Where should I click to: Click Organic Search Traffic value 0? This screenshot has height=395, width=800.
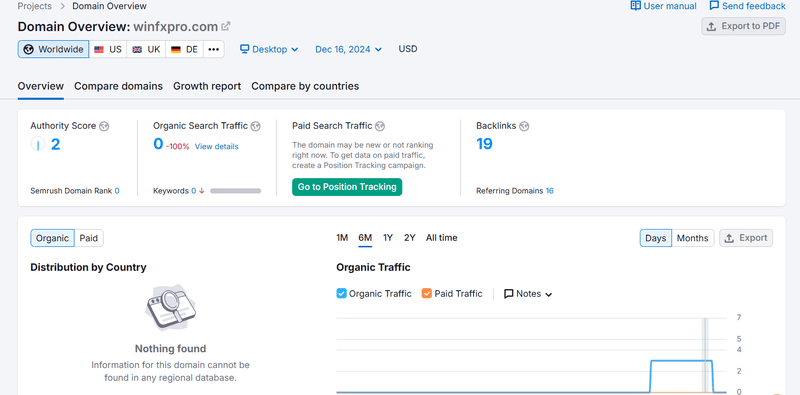[x=158, y=144]
